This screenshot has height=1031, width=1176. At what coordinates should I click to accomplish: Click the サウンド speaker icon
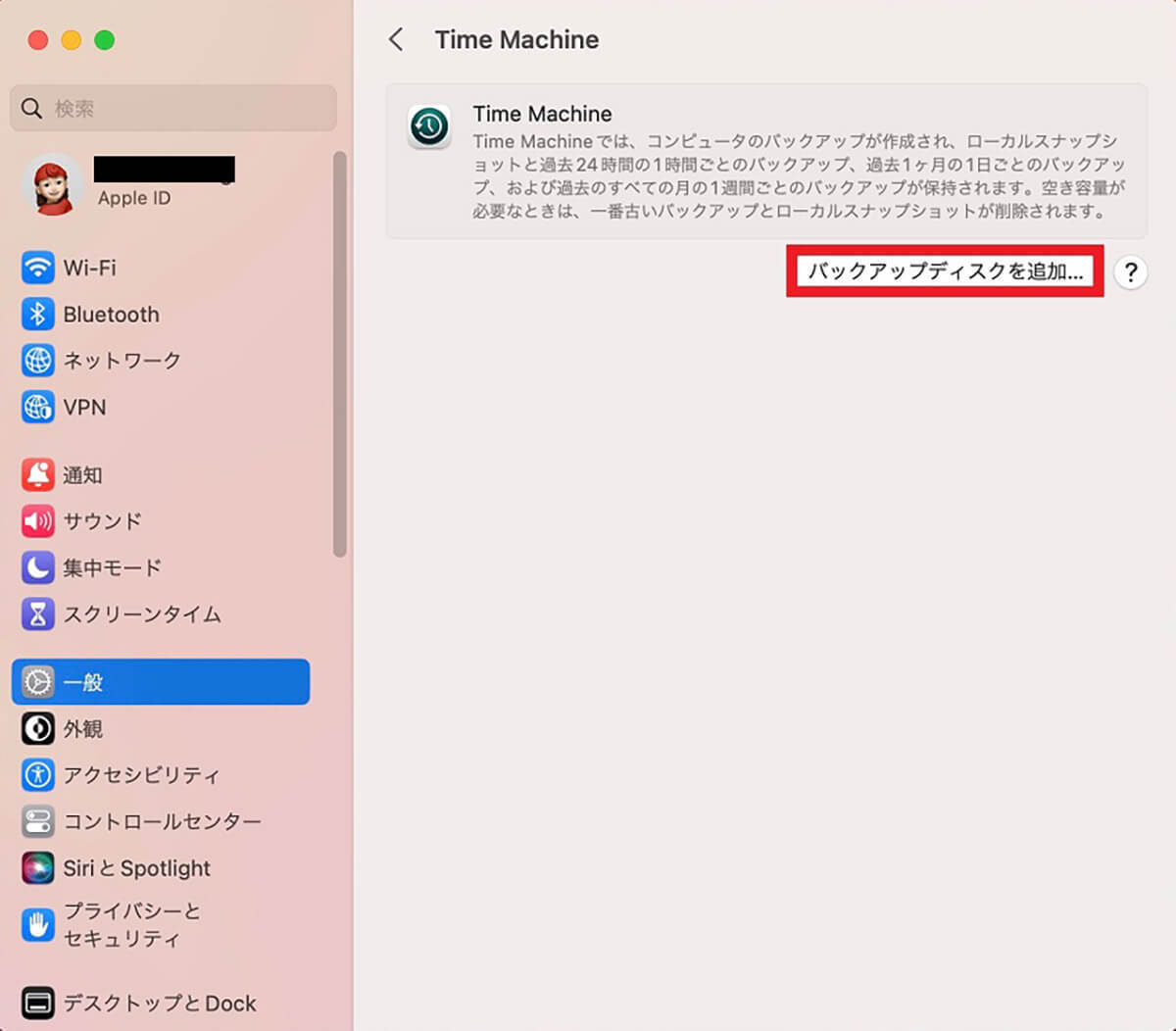coord(38,520)
